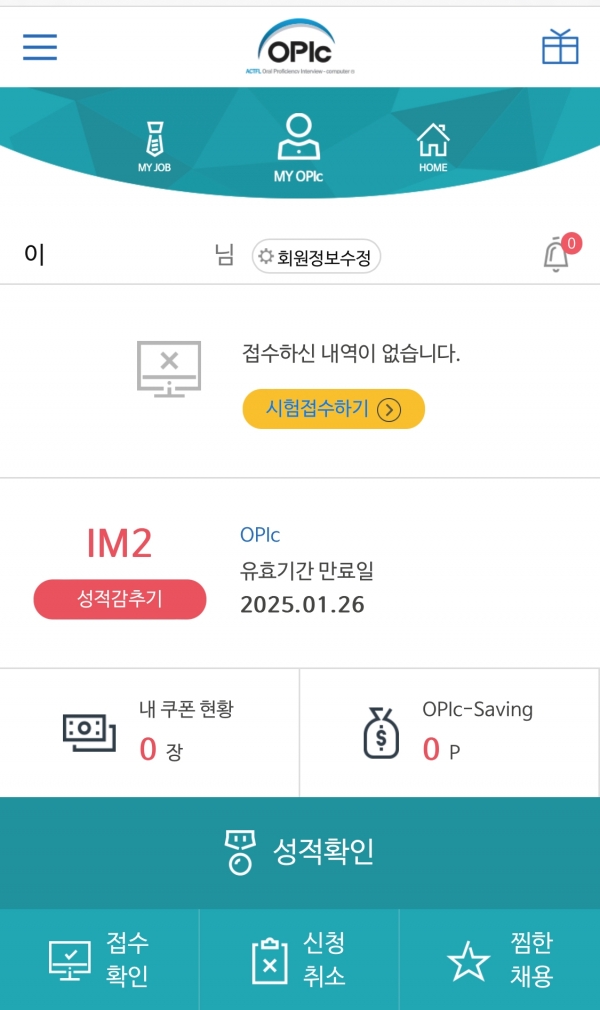Open the notification bell

tap(556, 255)
